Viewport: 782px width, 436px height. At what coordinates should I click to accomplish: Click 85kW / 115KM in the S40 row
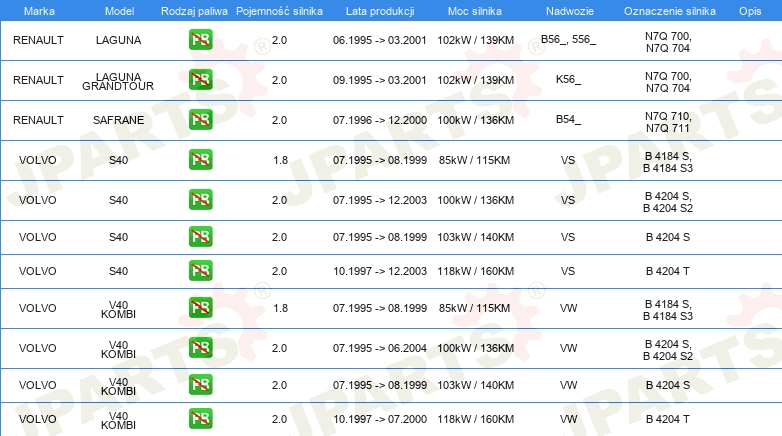click(474, 160)
